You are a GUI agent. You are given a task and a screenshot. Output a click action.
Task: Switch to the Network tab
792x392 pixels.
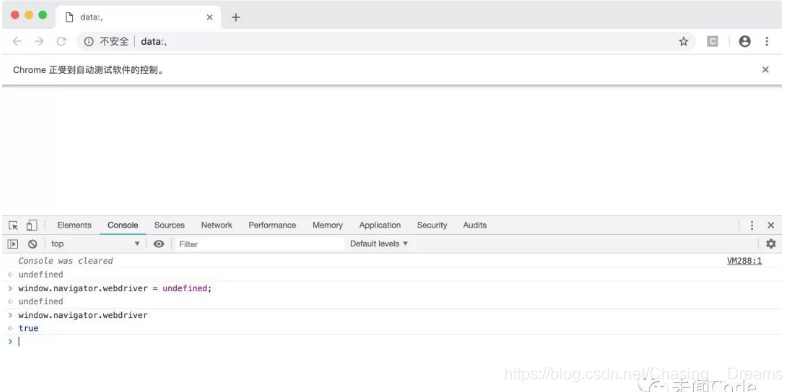(x=217, y=225)
